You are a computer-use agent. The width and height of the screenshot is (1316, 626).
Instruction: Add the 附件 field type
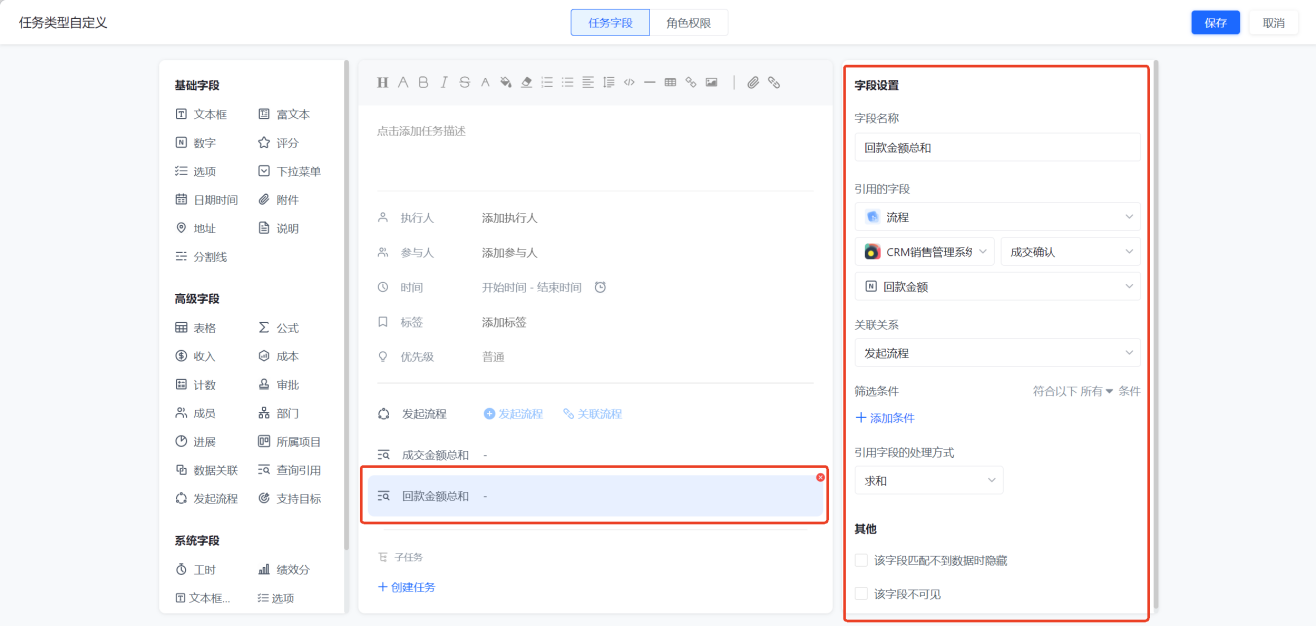[x=278, y=200]
